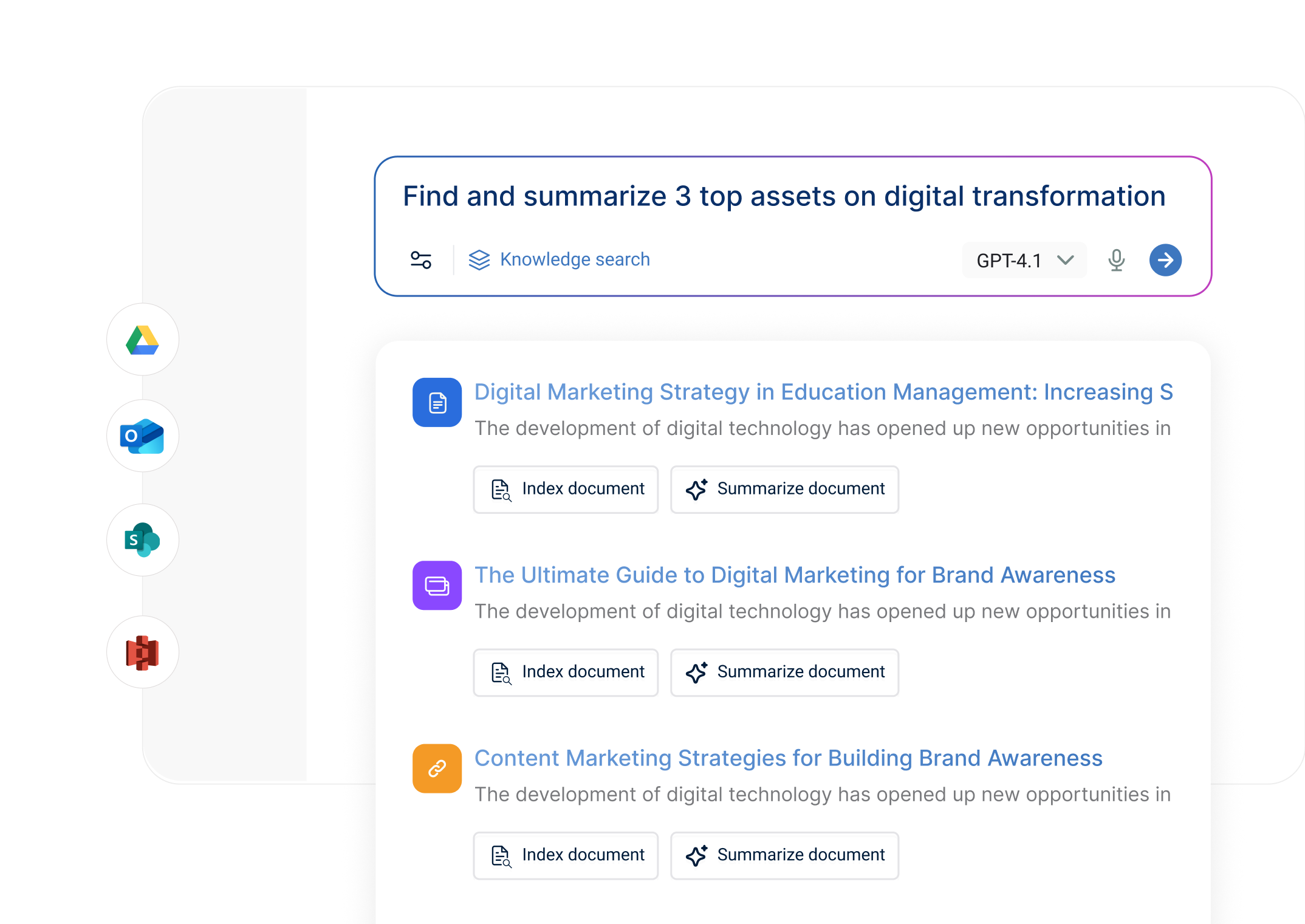Image resolution: width=1305 pixels, height=924 pixels.
Task: Click the orange link icon of third result
Action: pyautogui.click(x=437, y=768)
